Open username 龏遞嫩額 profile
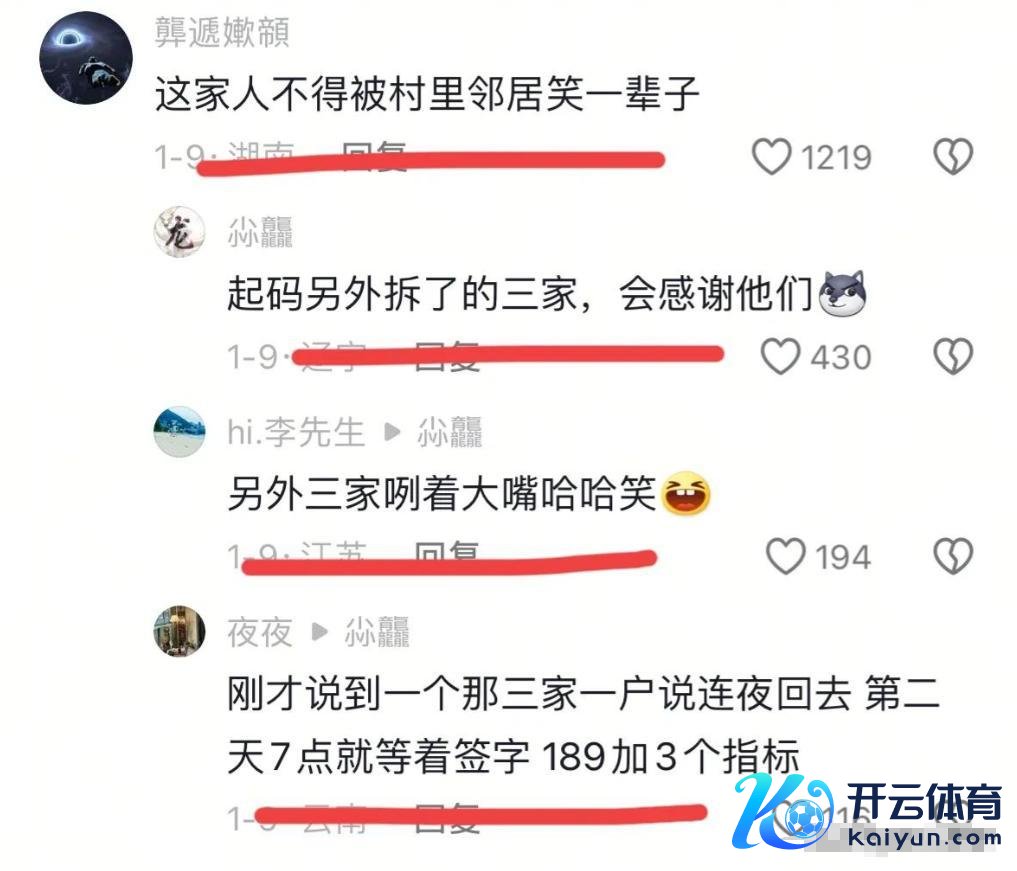The height and width of the screenshot is (871, 1017). point(222,32)
